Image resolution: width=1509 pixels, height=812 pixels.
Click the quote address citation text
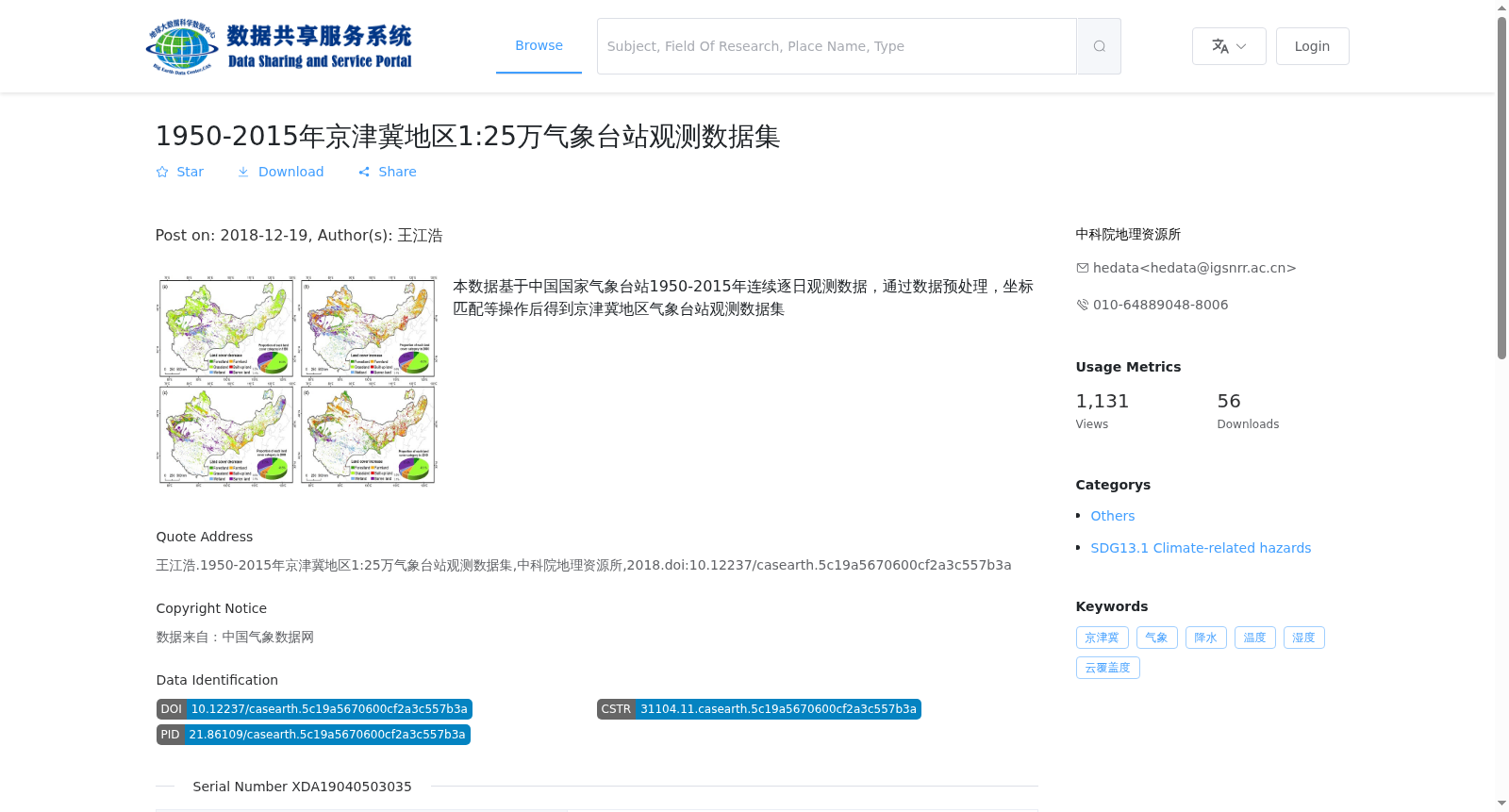coord(583,565)
